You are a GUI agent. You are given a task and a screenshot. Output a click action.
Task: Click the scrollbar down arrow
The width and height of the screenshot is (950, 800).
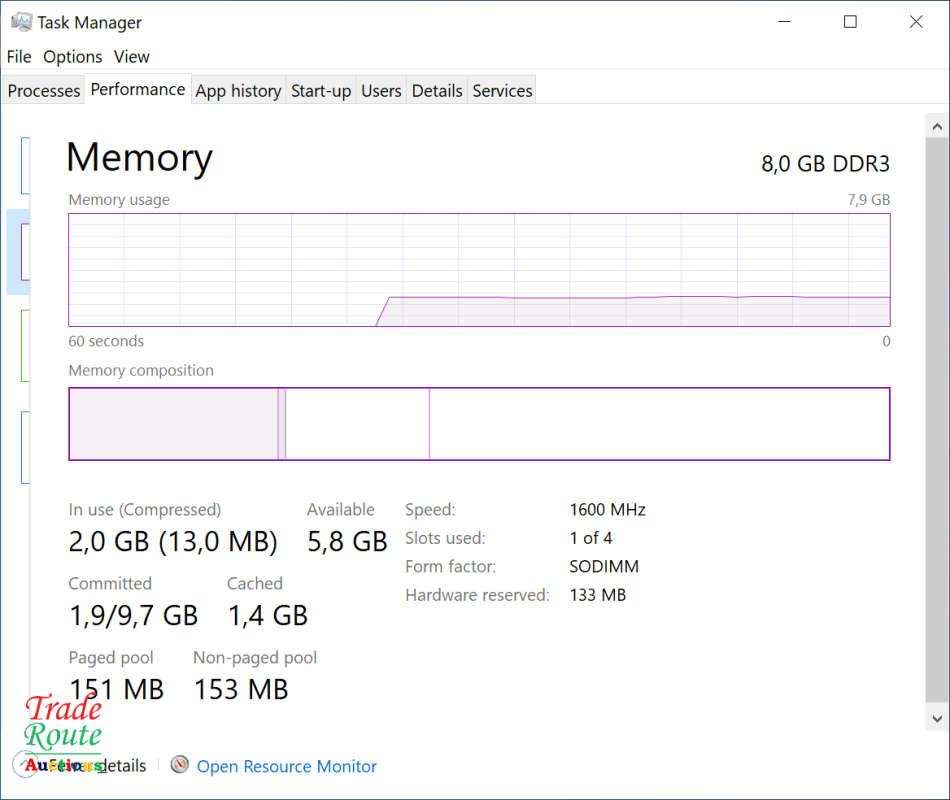coord(937,717)
